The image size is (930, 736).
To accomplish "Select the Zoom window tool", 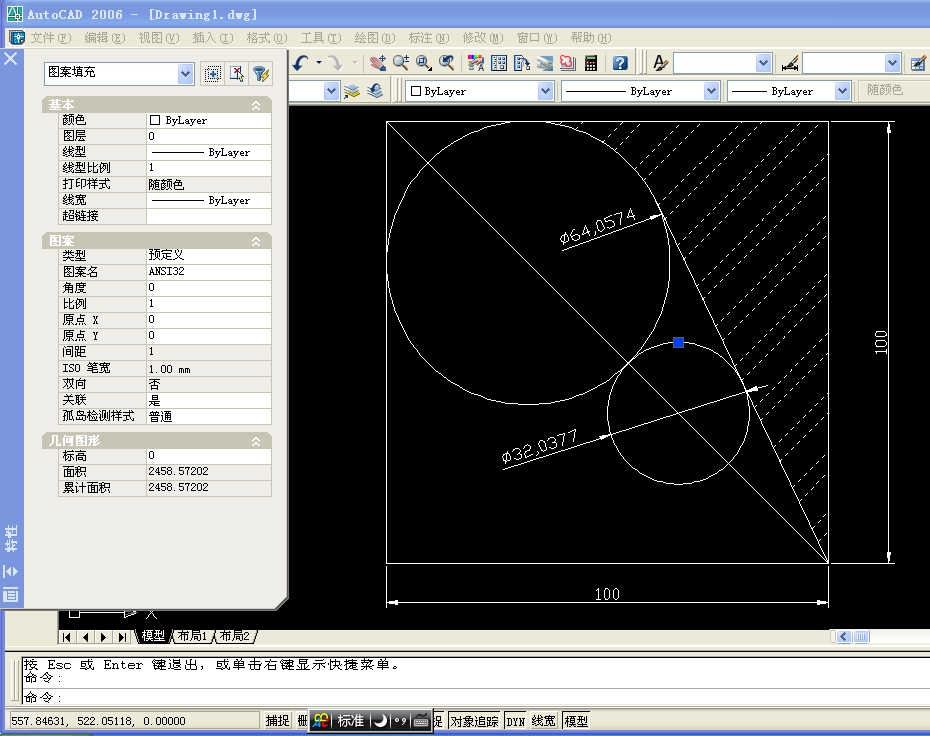I will click(423, 62).
